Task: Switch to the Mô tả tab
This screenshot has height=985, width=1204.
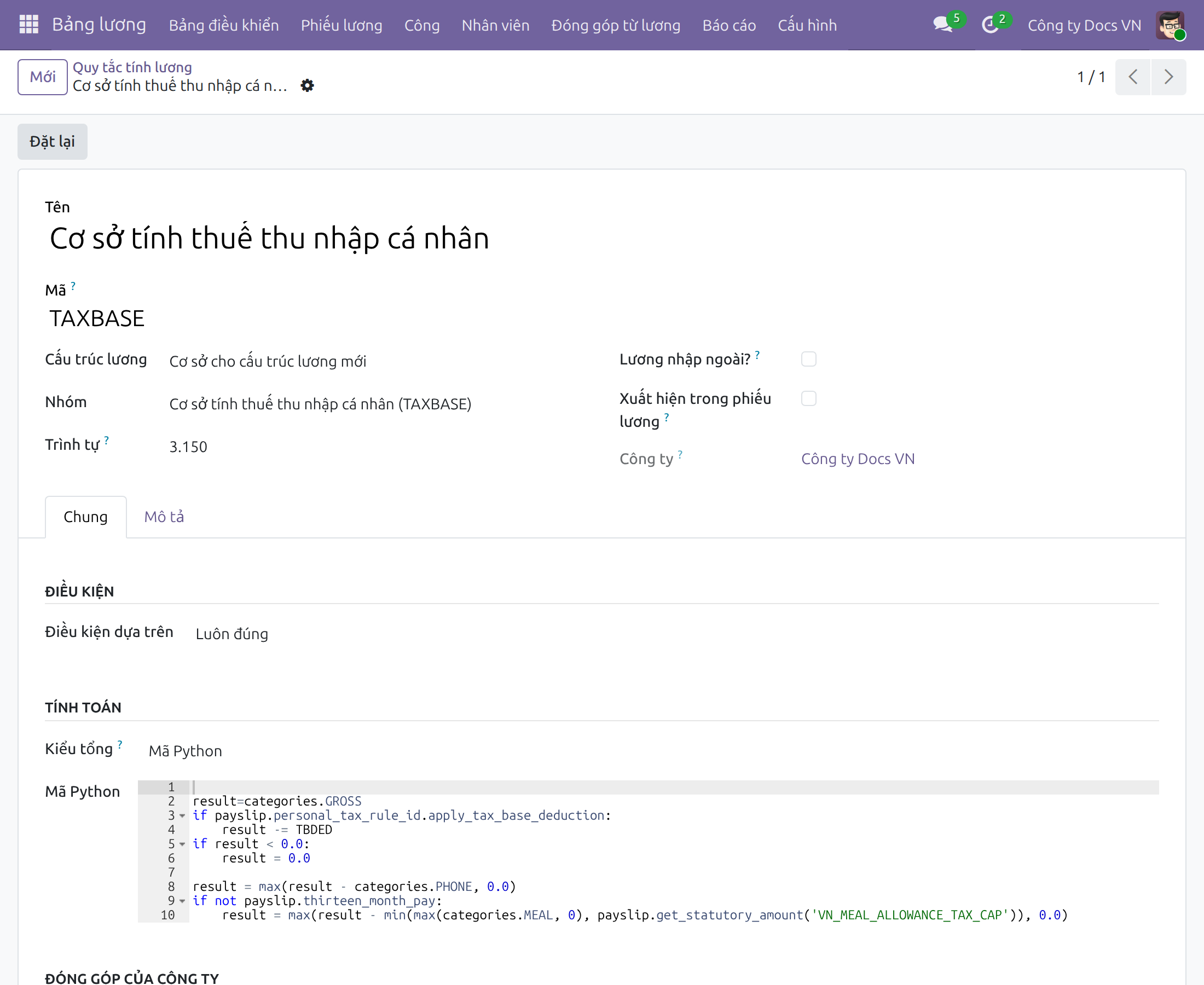Action: (x=164, y=517)
